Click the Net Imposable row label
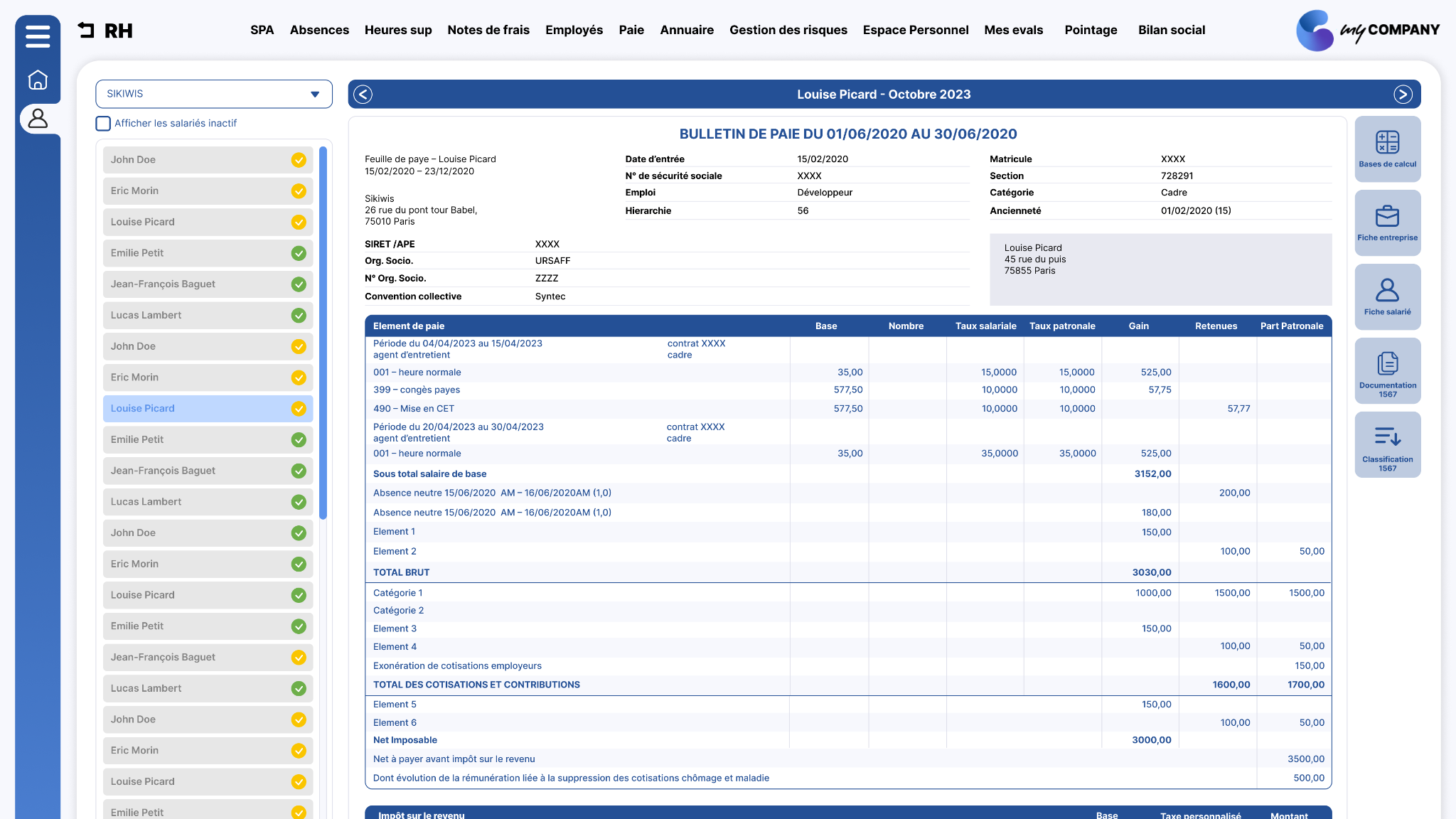This screenshot has width=1456, height=819. (405, 740)
